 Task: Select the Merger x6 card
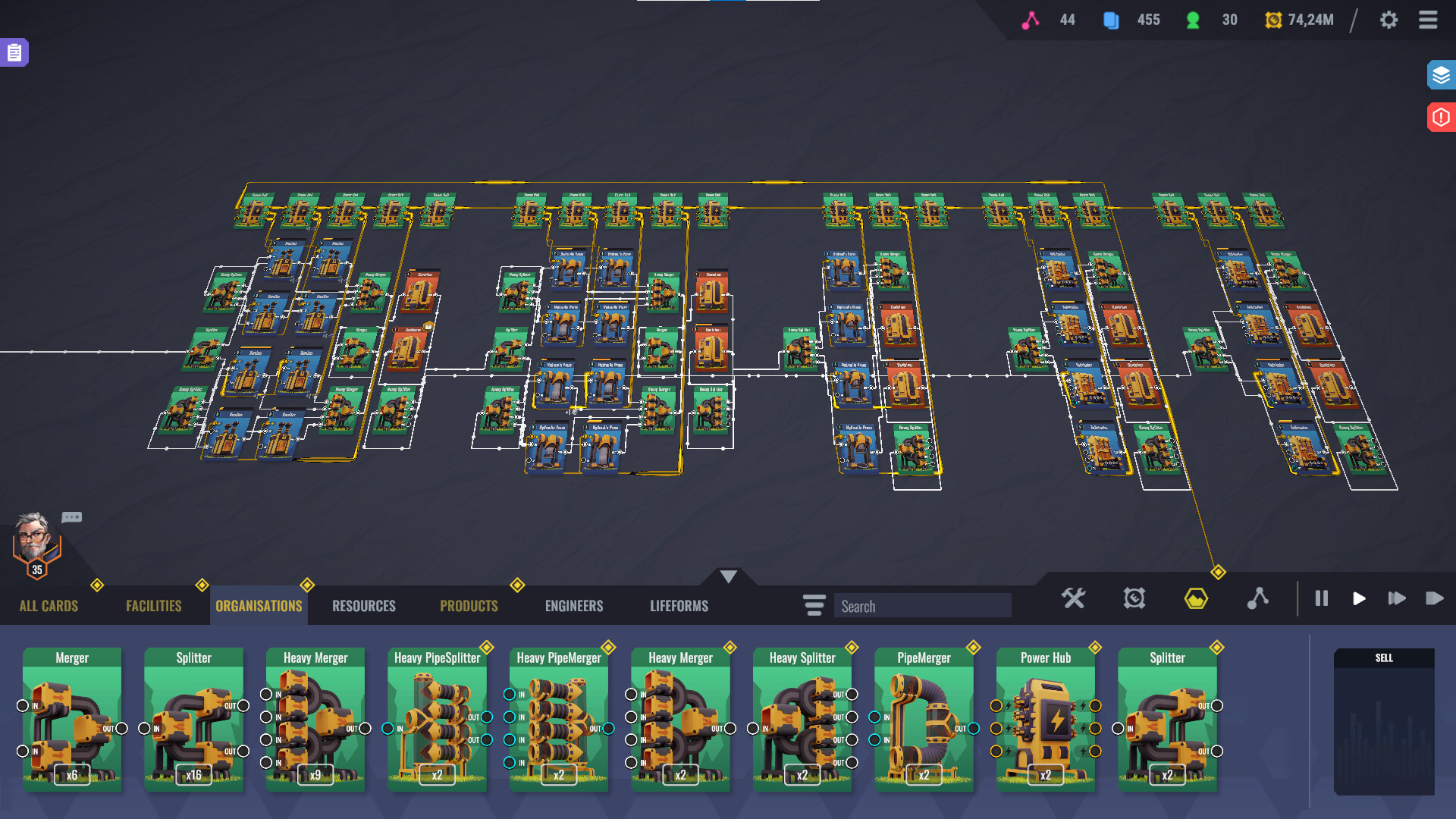pyautogui.click(x=71, y=717)
